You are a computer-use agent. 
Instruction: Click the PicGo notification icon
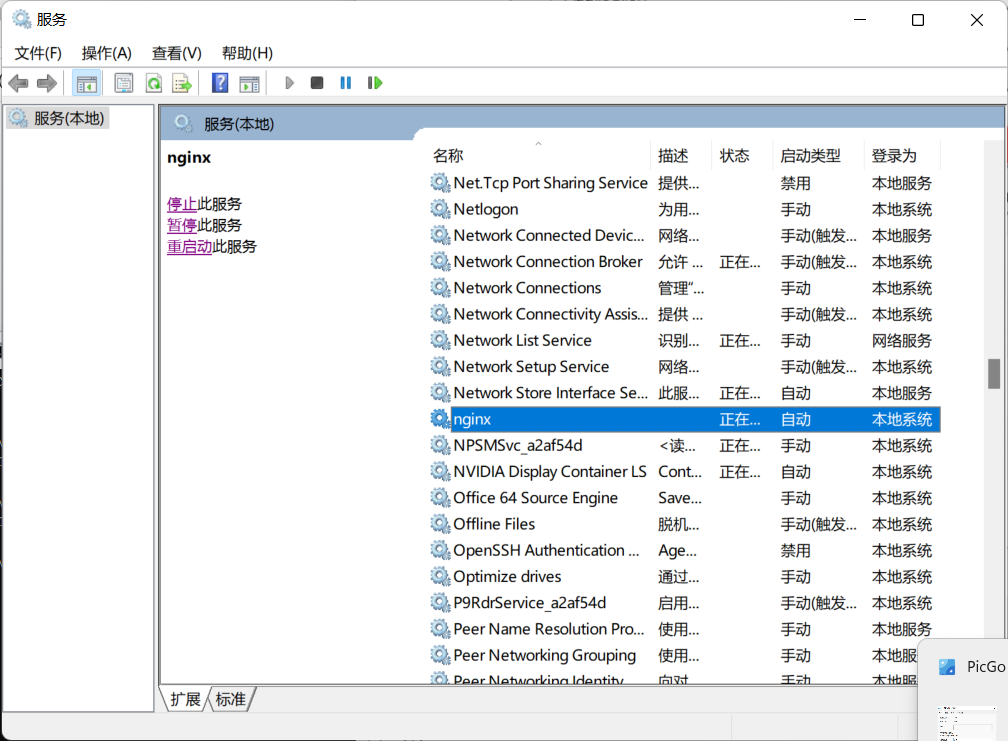coord(947,667)
